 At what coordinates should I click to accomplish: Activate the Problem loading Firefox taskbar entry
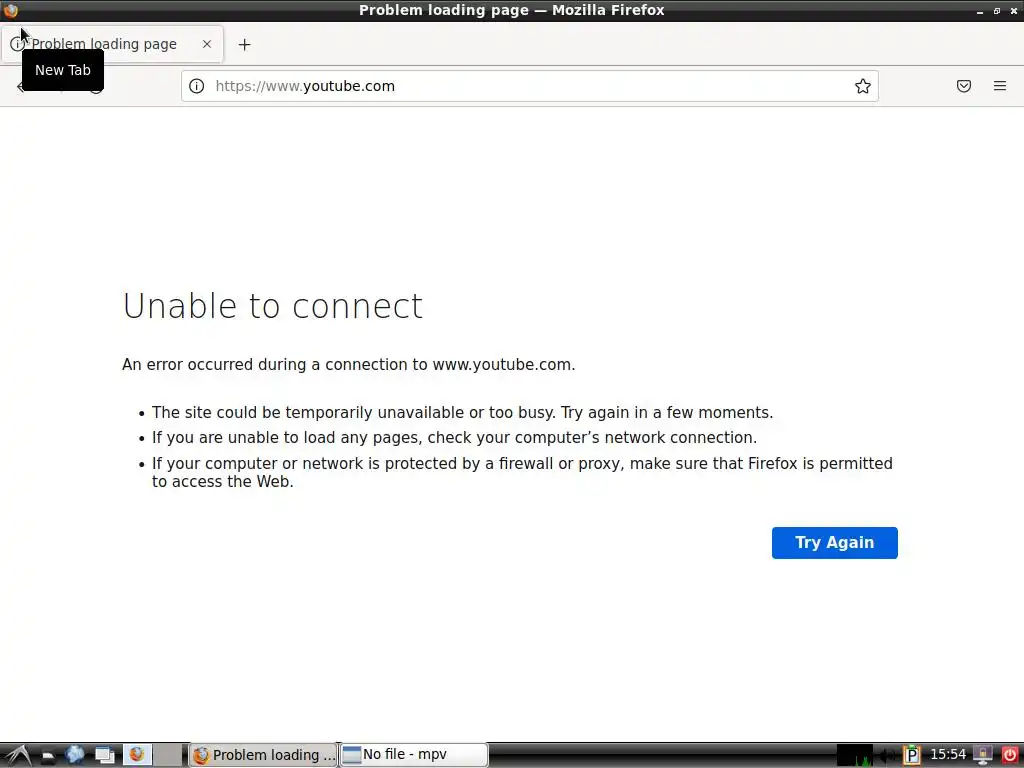coord(263,755)
